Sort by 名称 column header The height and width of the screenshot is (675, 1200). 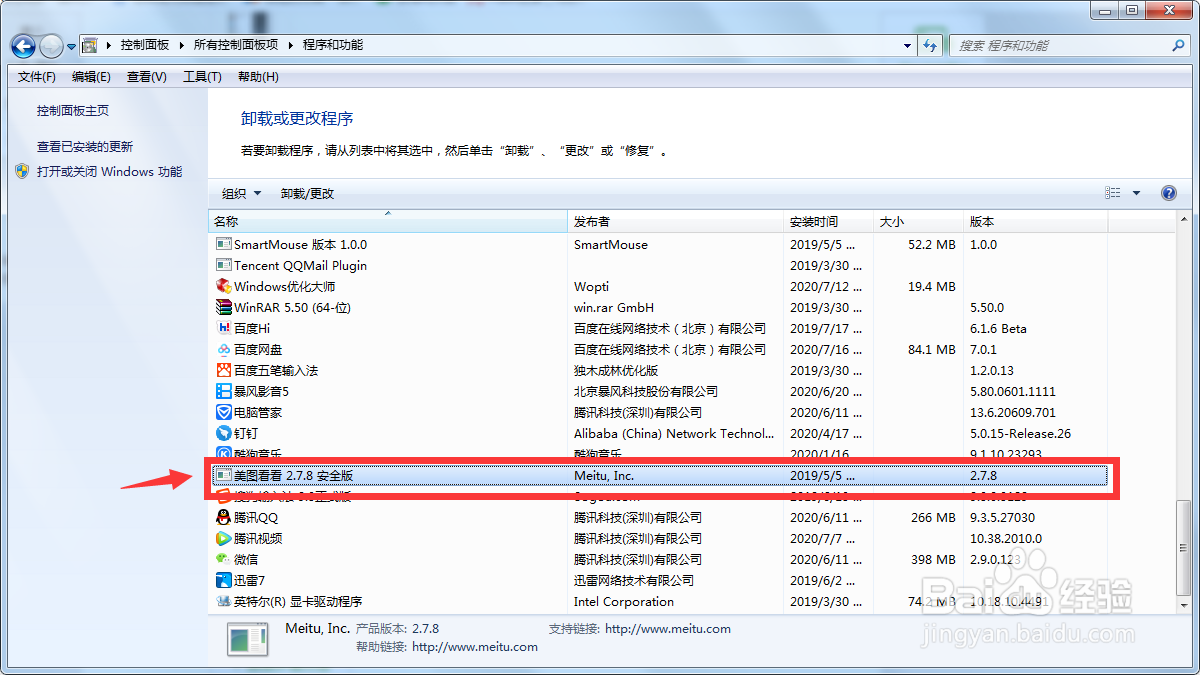[388, 222]
